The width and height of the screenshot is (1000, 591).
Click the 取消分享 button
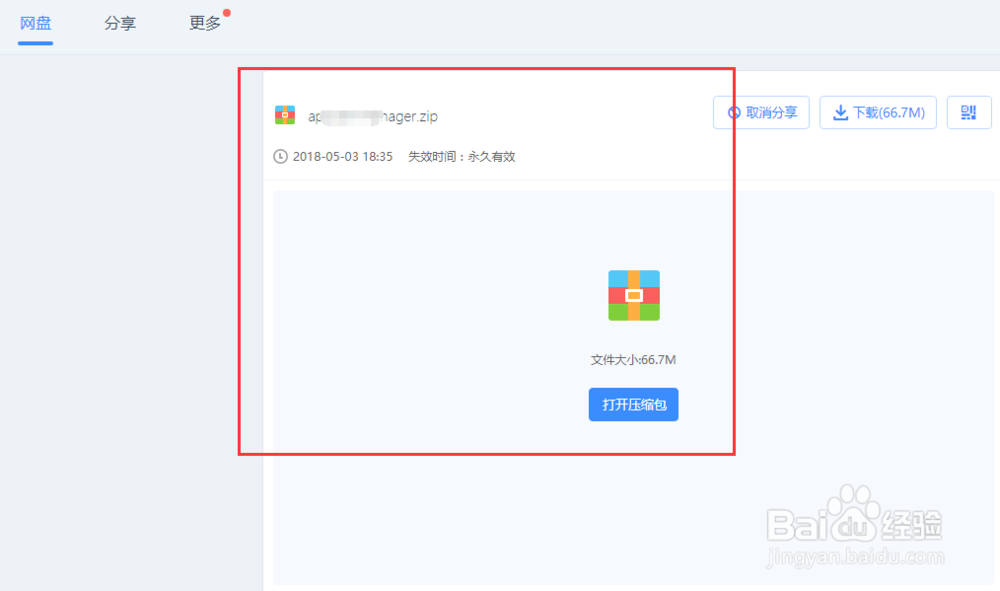(761, 112)
